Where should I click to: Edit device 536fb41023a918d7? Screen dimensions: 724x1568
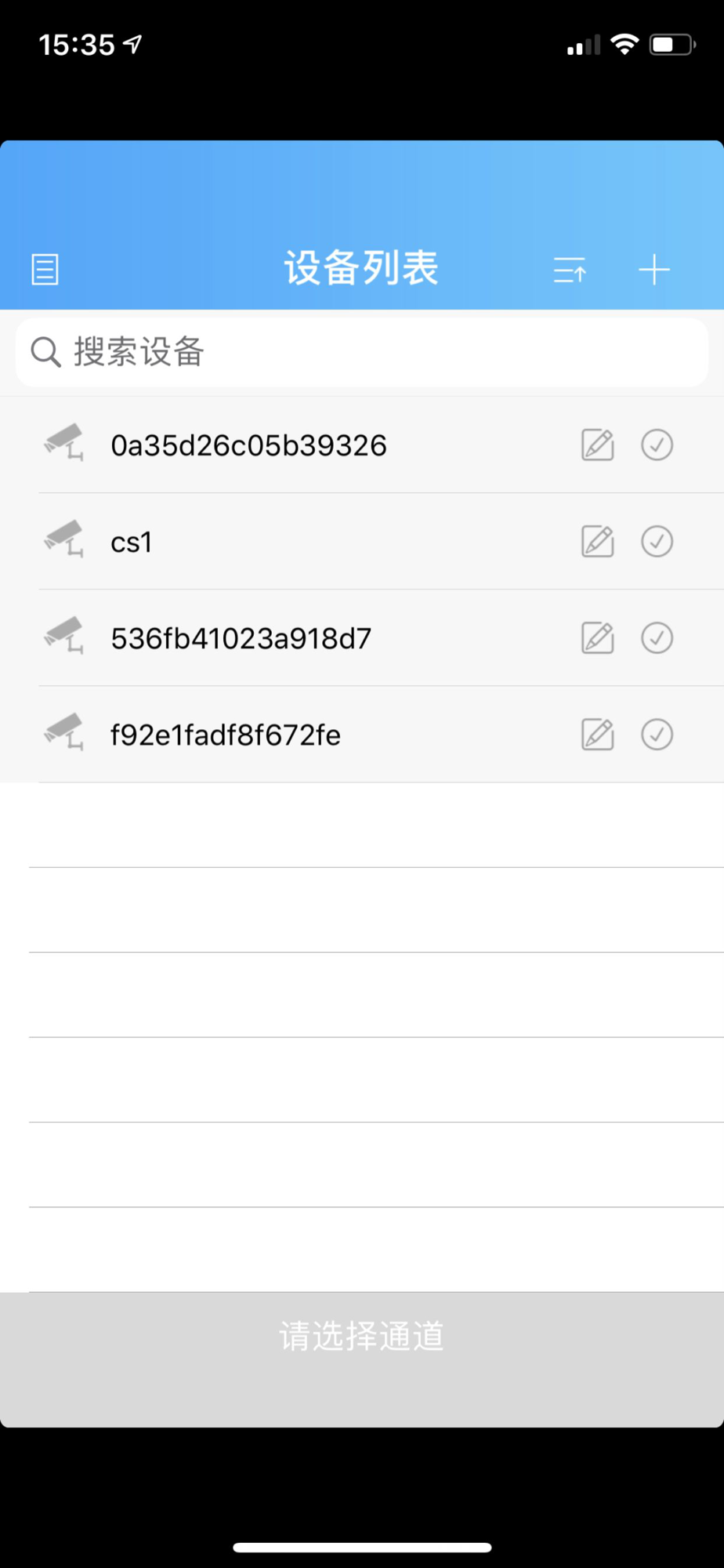tap(598, 638)
